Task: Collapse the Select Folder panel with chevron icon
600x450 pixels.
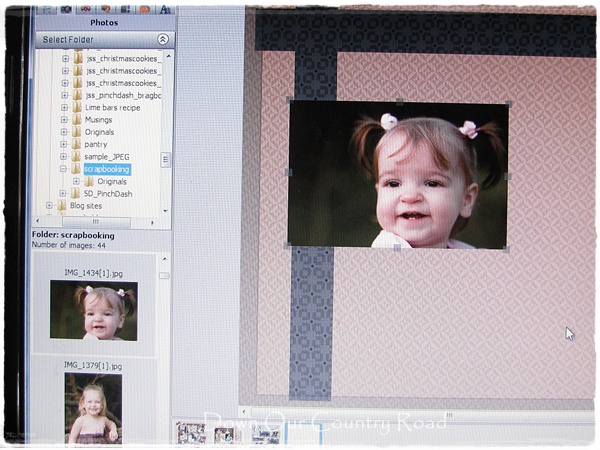Action: (x=163, y=39)
